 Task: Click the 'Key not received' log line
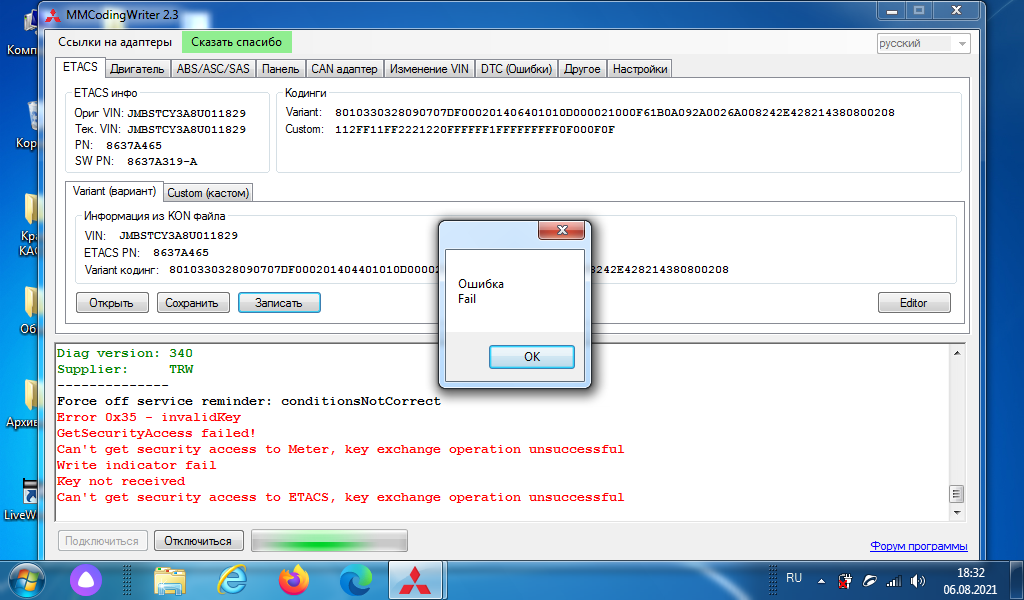pos(121,481)
